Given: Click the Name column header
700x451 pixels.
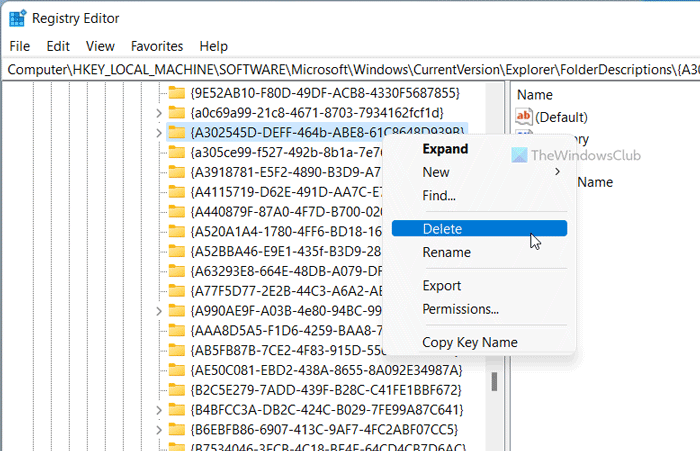Looking at the screenshot, I should pyautogui.click(x=535, y=94).
